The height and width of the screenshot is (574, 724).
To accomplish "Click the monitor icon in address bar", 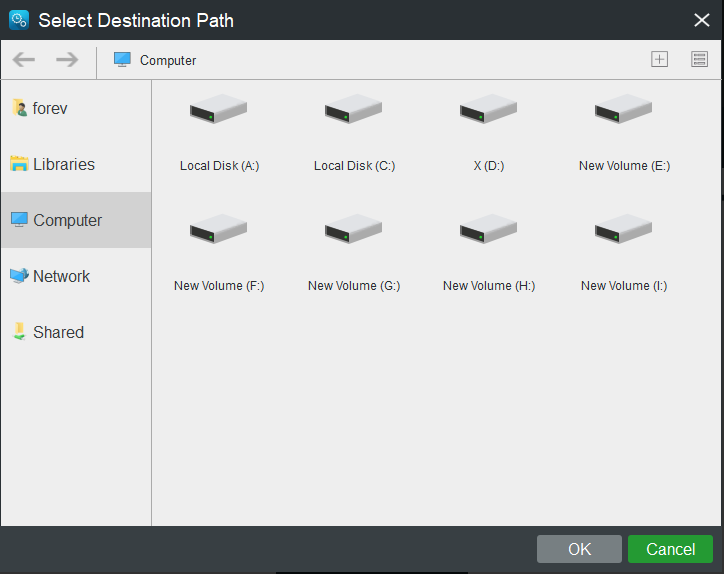I will click(x=122, y=60).
